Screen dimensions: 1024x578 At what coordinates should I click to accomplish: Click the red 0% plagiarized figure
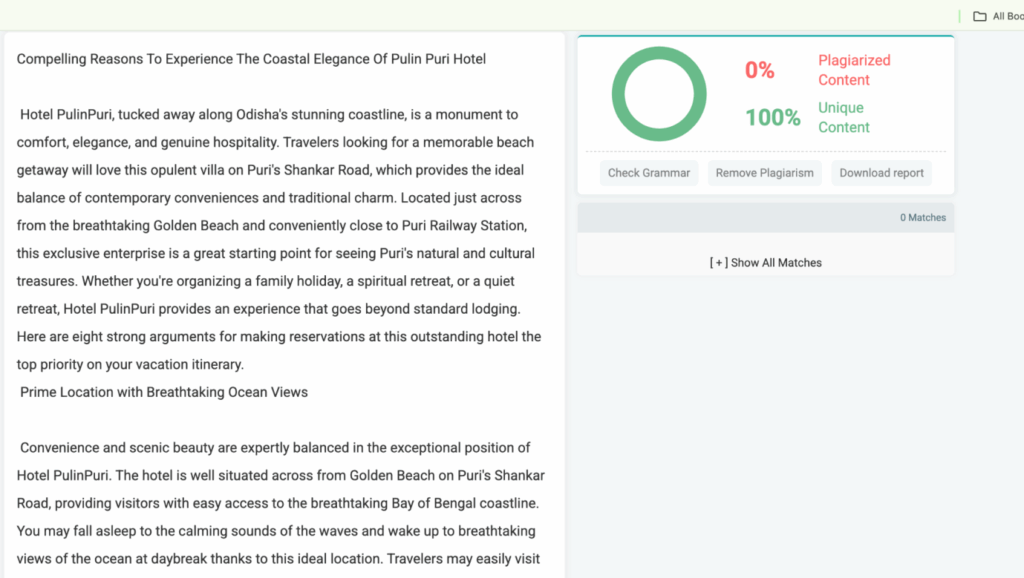[x=760, y=70]
